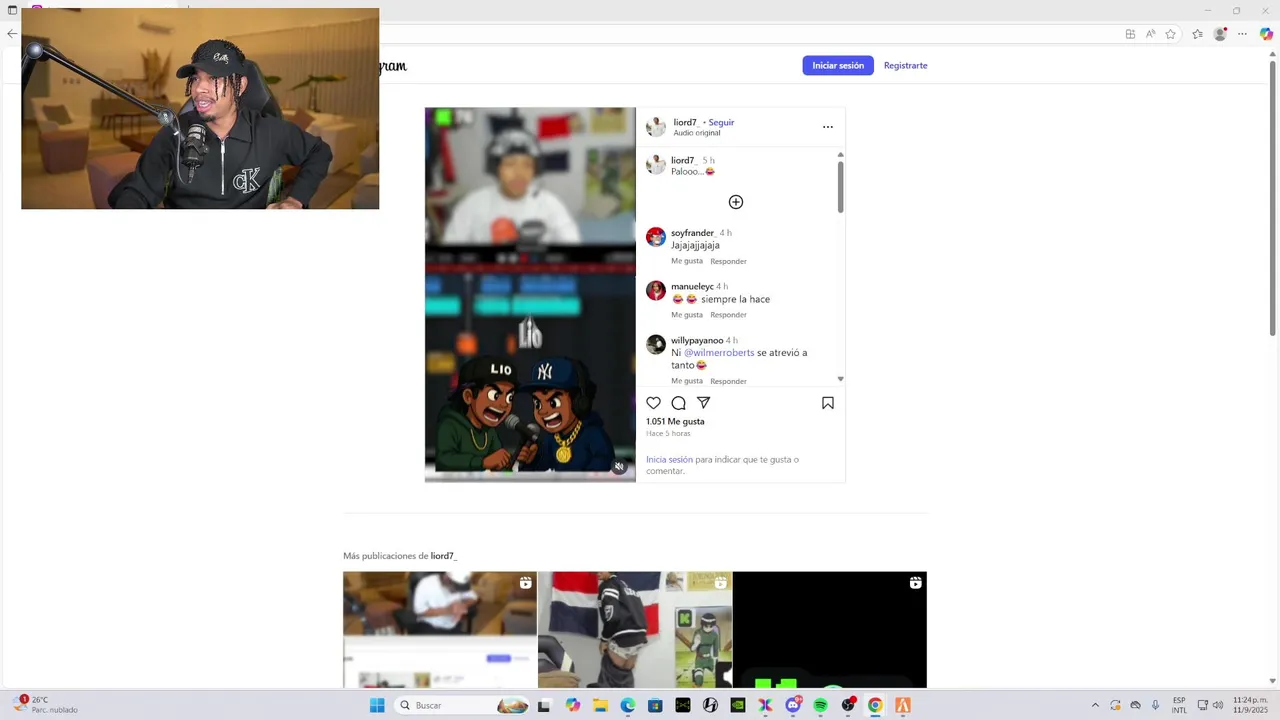The image size is (1280, 720).
Task: Click liord7_ username in post header
Action: click(x=685, y=122)
